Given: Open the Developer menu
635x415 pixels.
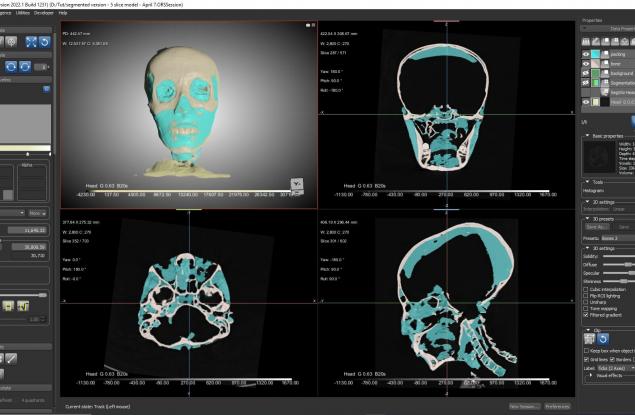Looking at the screenshot, I should tap(45, 13).
